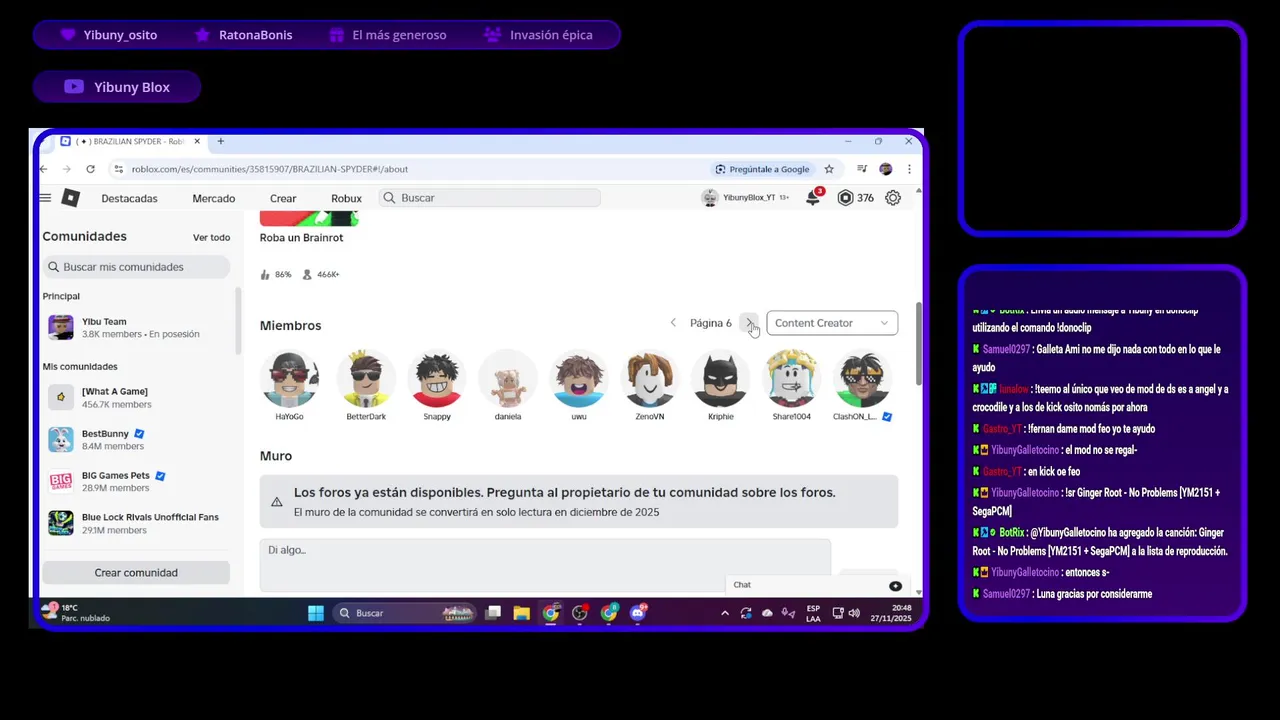Open a new Chrome tab
This screenshot has height=720, width=1280.
point(221,141)
